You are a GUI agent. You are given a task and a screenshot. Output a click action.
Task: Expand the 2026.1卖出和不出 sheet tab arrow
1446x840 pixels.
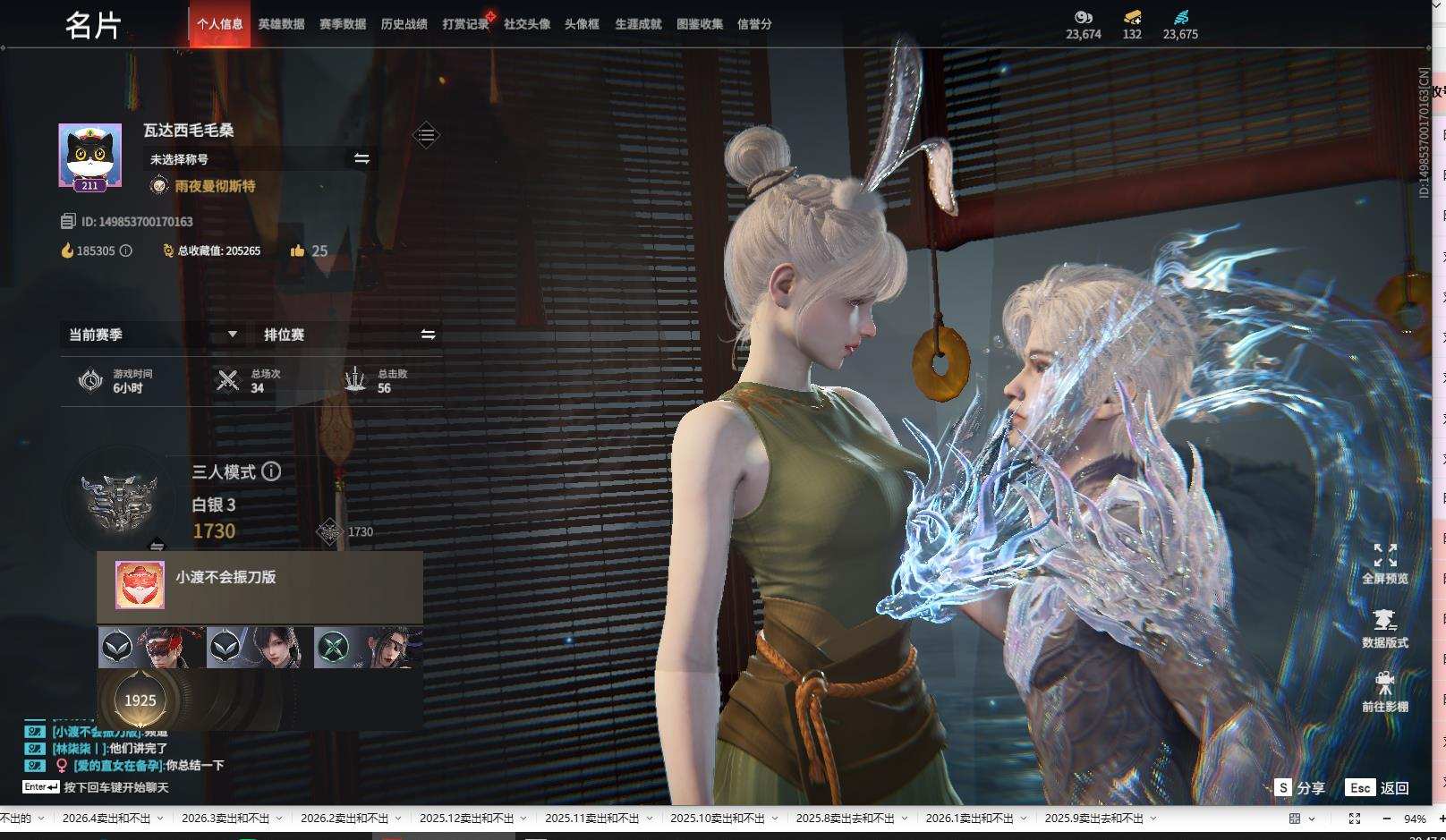(1023, 819)
